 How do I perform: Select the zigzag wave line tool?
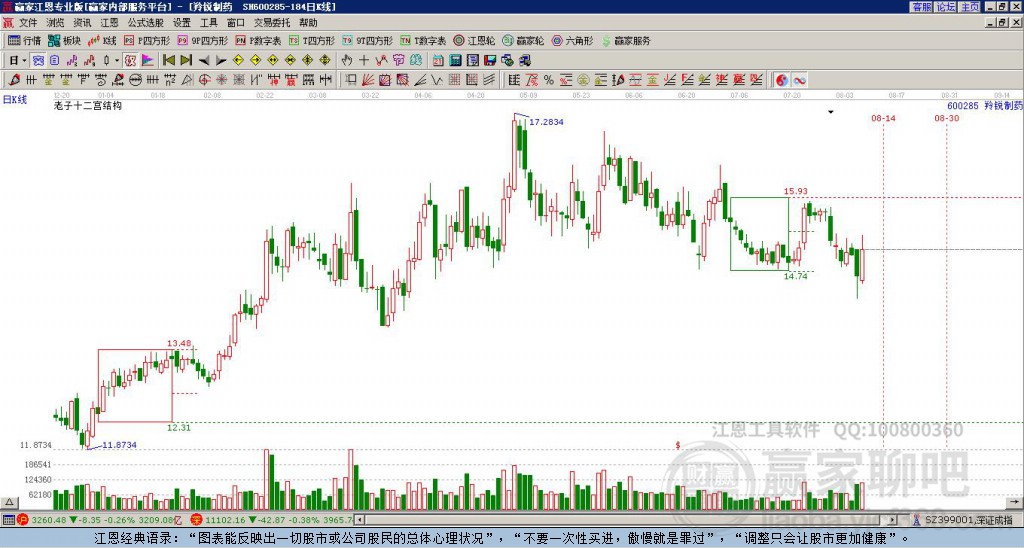[x=438, y=80]
